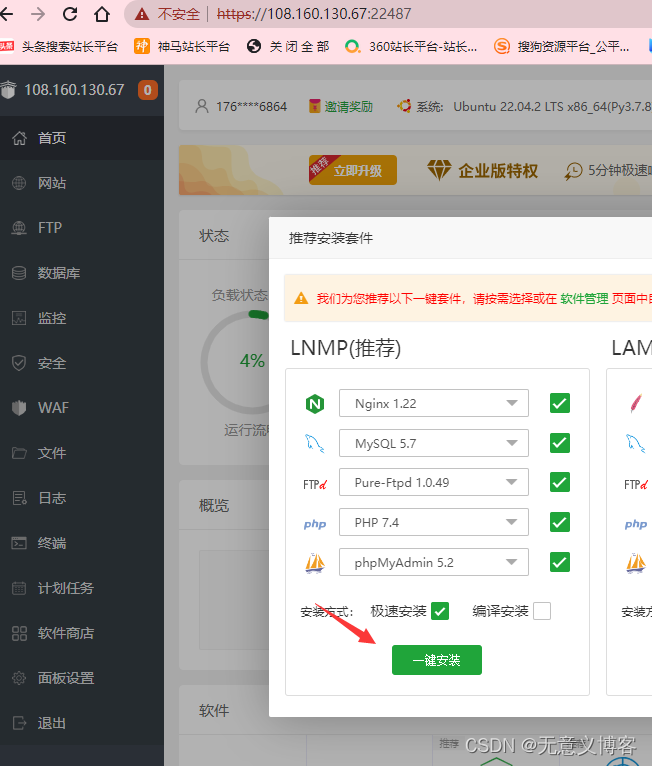Click the 计划任务 calendar icon in sidebar
The image size is (652, 766).
[x=19, y=588]
